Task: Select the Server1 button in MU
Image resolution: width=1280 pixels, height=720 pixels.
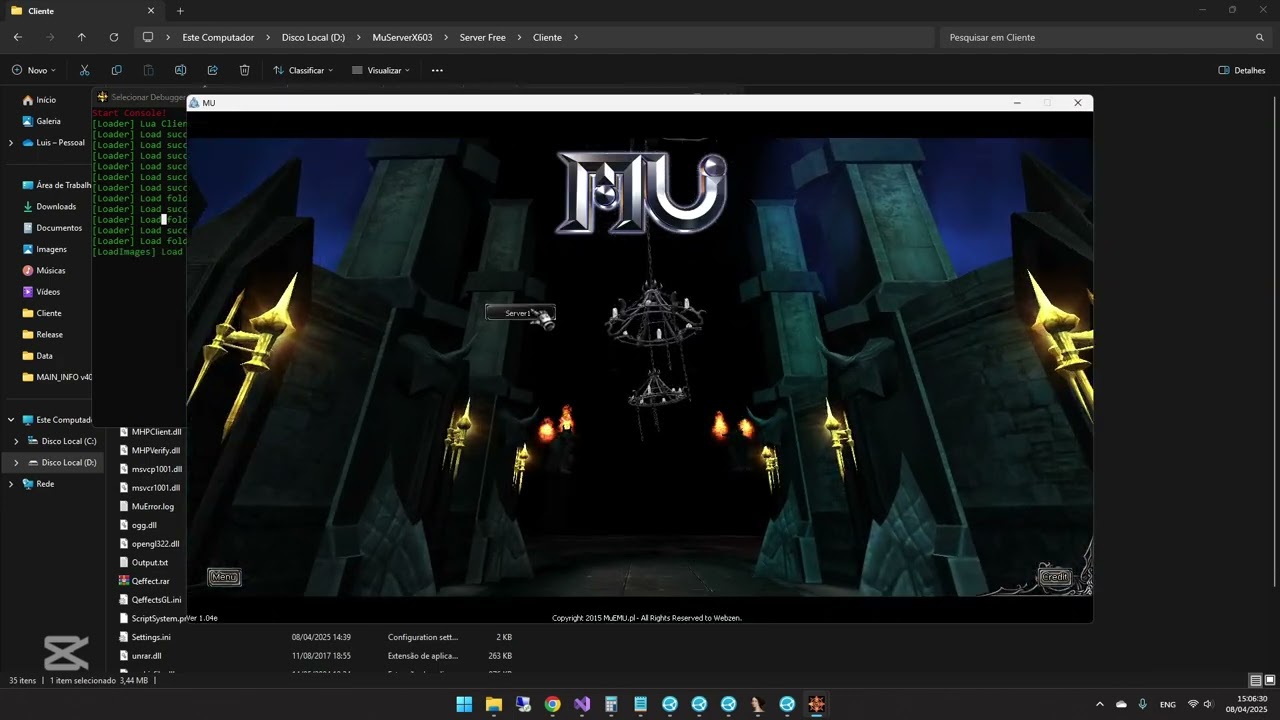Action: pos(520,313)
